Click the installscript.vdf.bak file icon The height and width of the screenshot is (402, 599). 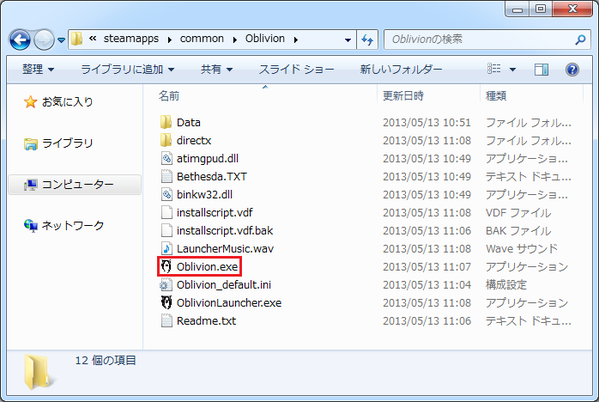coord(166,230)
